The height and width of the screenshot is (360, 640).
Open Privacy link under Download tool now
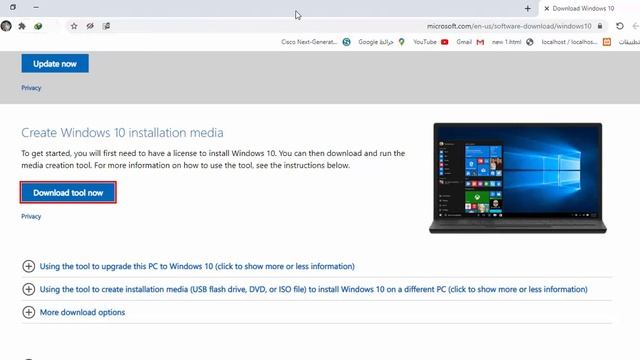click(31, 216)
